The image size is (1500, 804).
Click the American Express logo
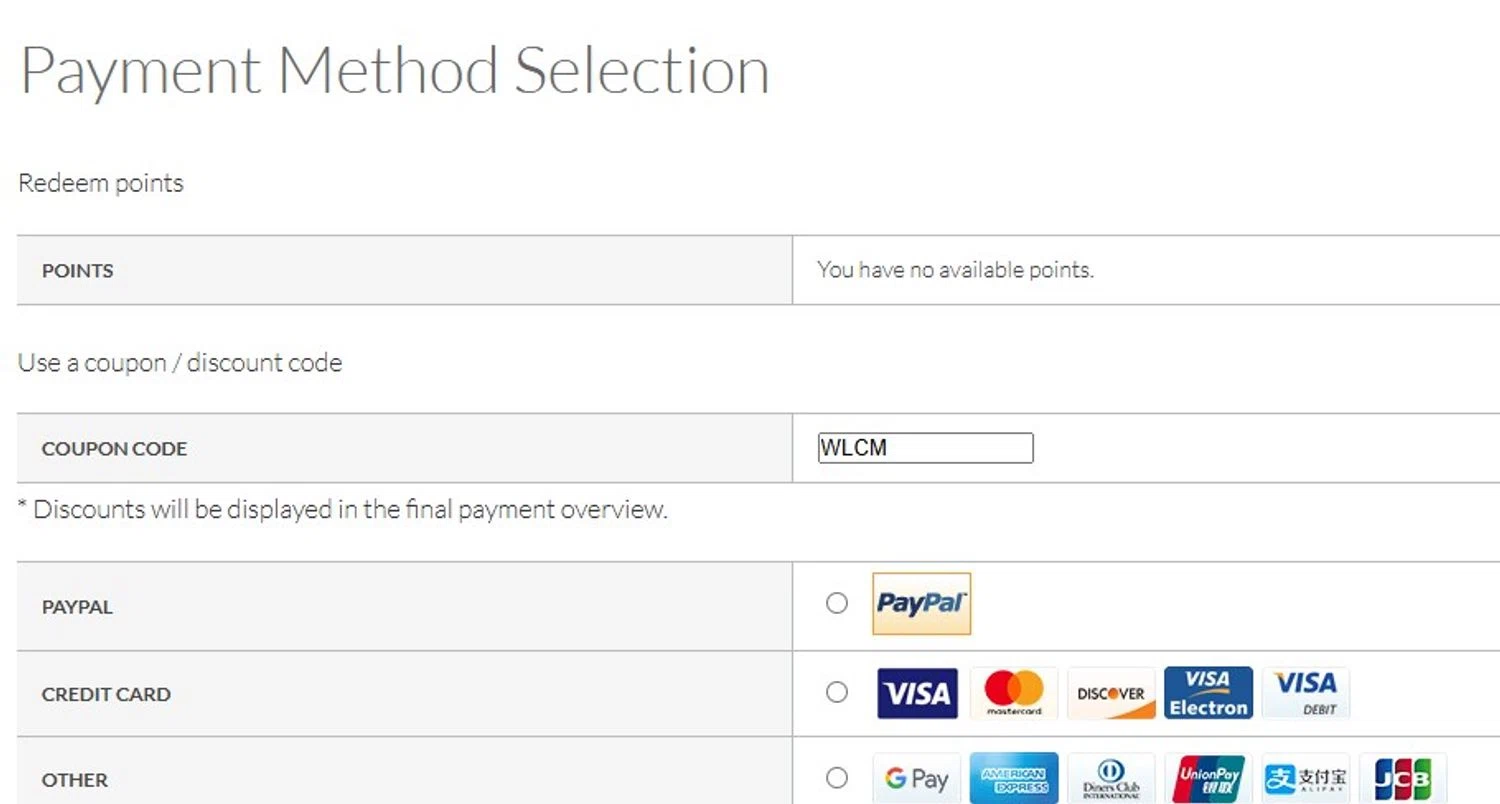coord(1014,779)
